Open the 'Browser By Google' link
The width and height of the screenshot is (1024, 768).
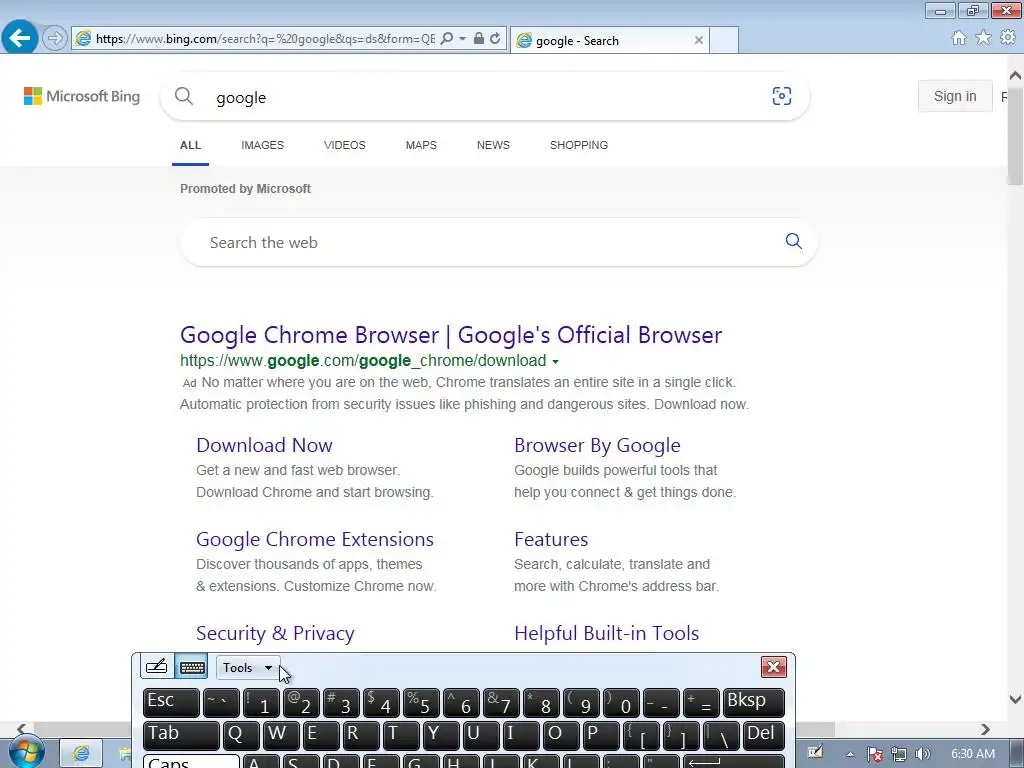(597, 445)
